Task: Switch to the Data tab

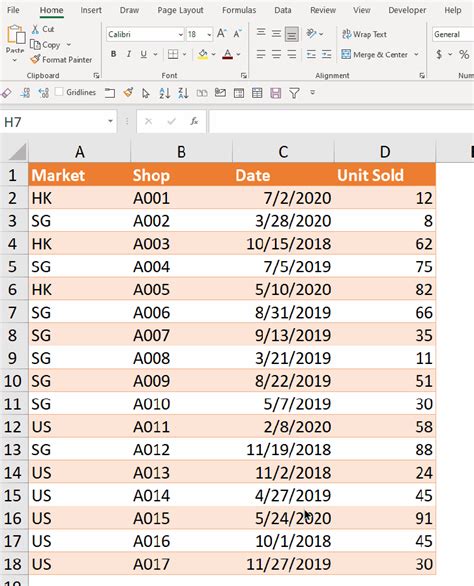Action: click(x=283, y=10)
